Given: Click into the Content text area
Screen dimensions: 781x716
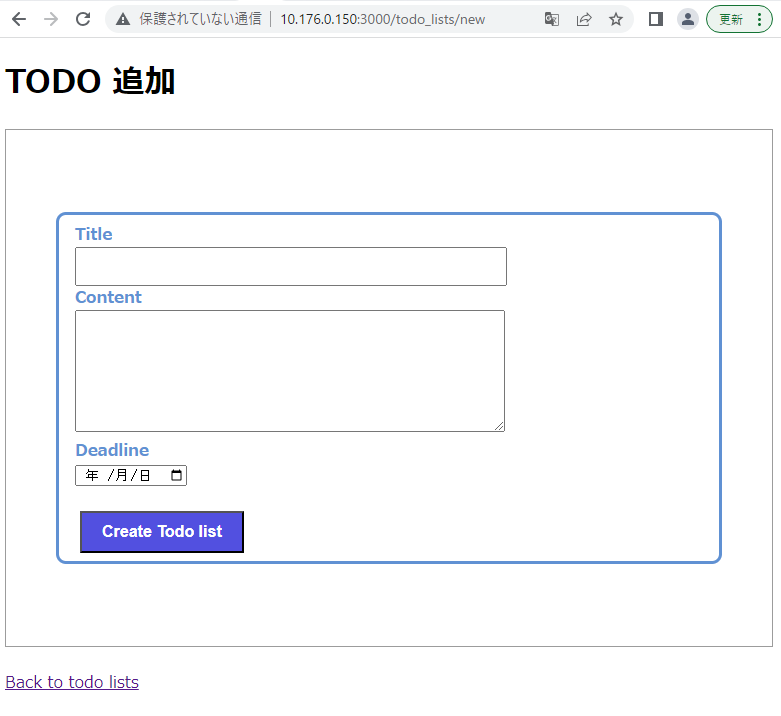Looking at the screenshot, I should [x=289, y=370].
